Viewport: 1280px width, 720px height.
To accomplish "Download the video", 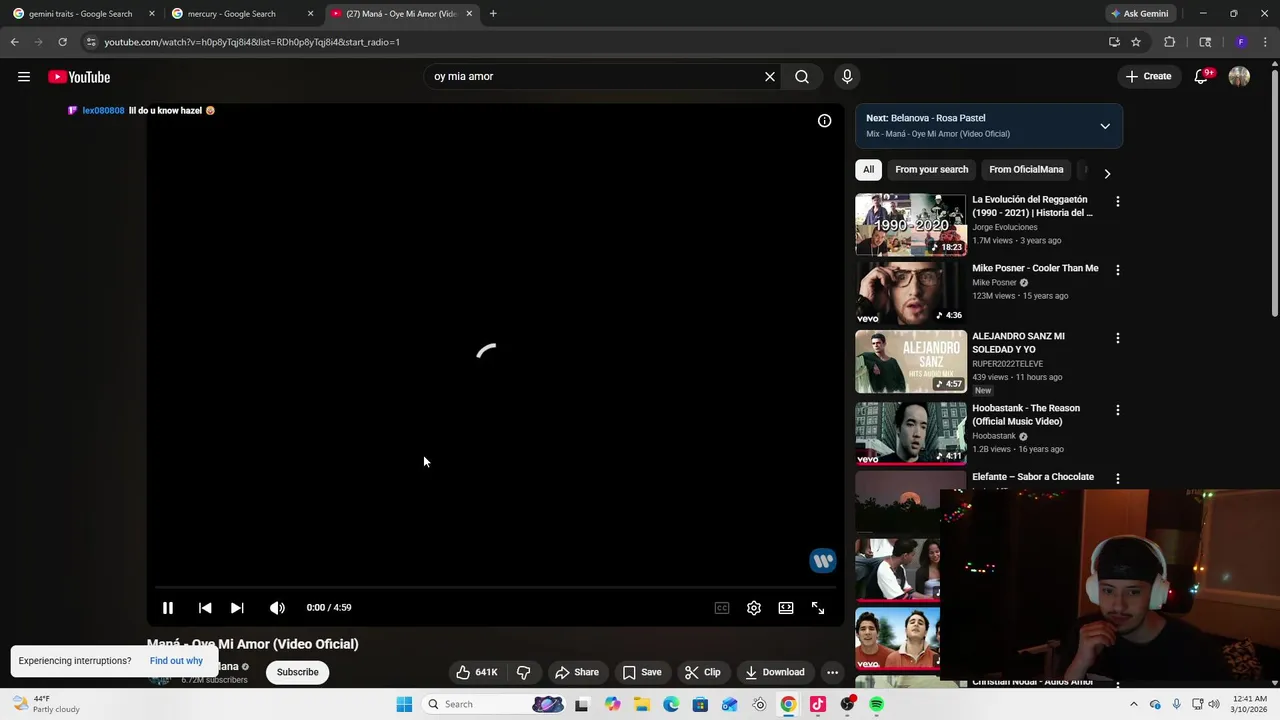I will point(774,672).
